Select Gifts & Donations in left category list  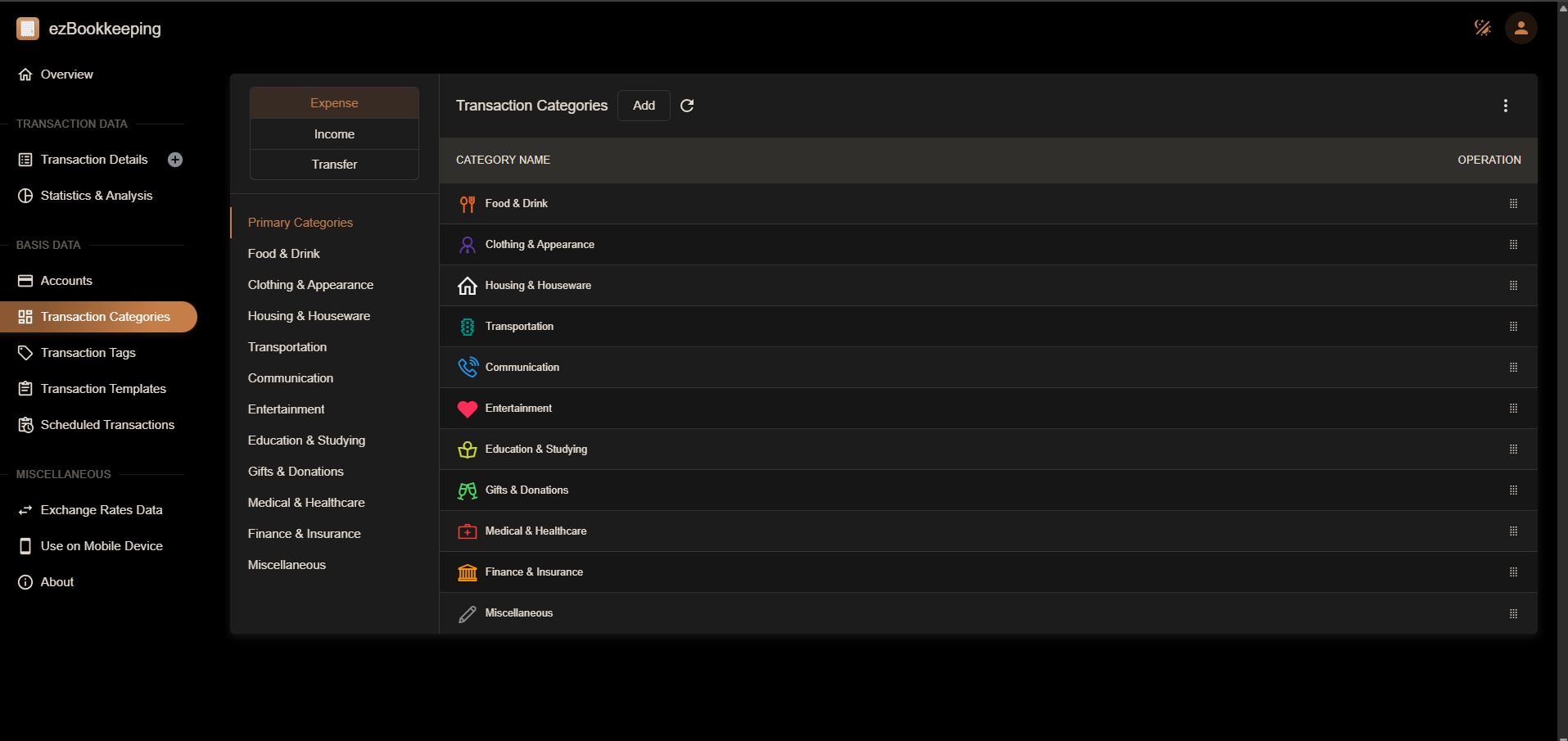click(x=334, y=472)
